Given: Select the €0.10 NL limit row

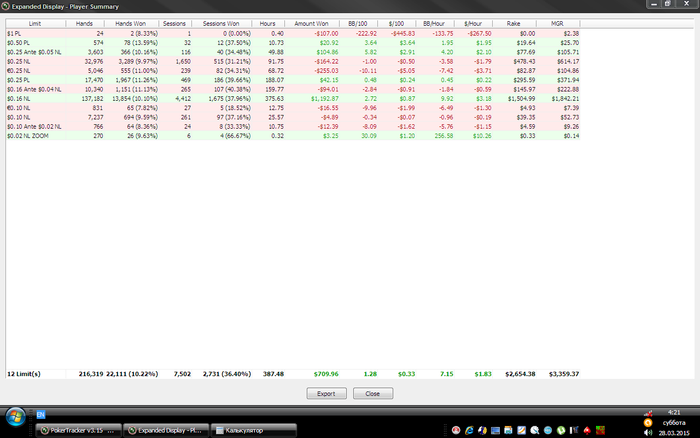Looking at the screenshot, I should (x=293, y=108).
